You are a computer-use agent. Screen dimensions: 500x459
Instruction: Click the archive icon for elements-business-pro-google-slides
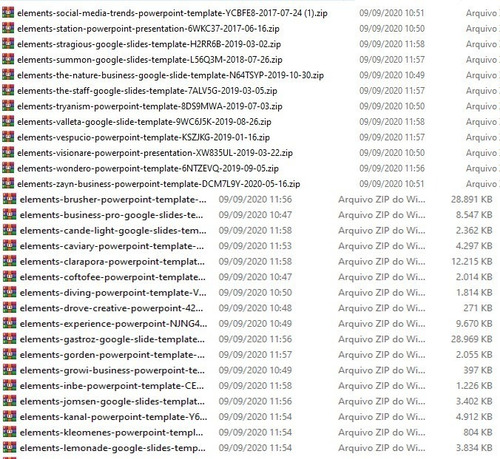(9, 215)
